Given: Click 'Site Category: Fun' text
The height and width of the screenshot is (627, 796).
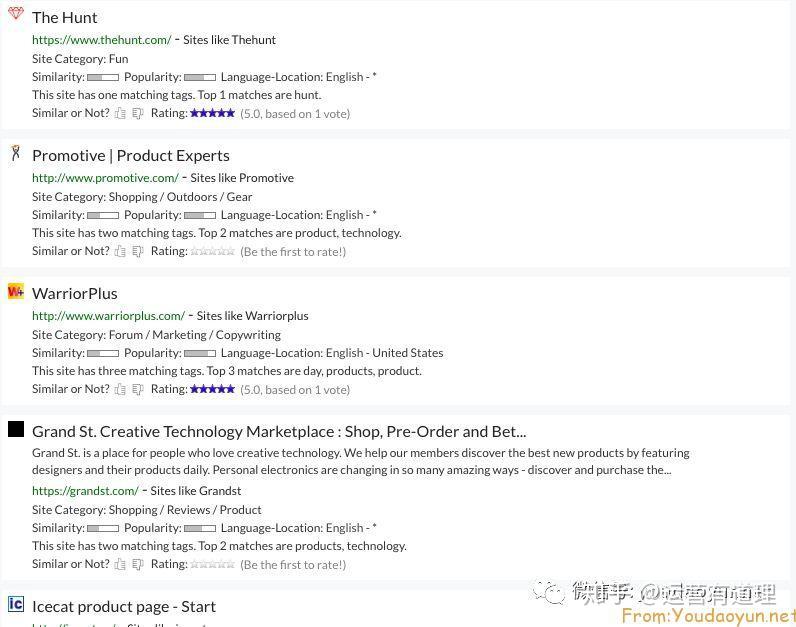Looking at the screenshot, I should coord(80,59).
